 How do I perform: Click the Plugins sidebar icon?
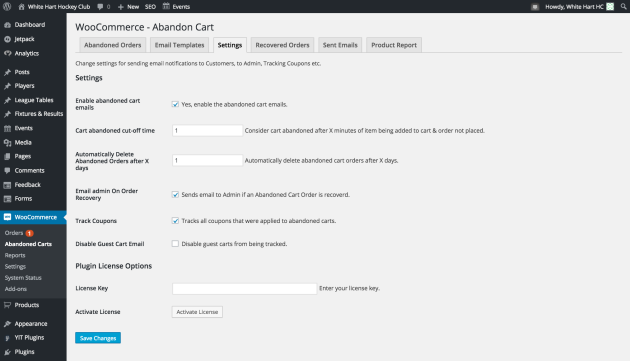7,352
